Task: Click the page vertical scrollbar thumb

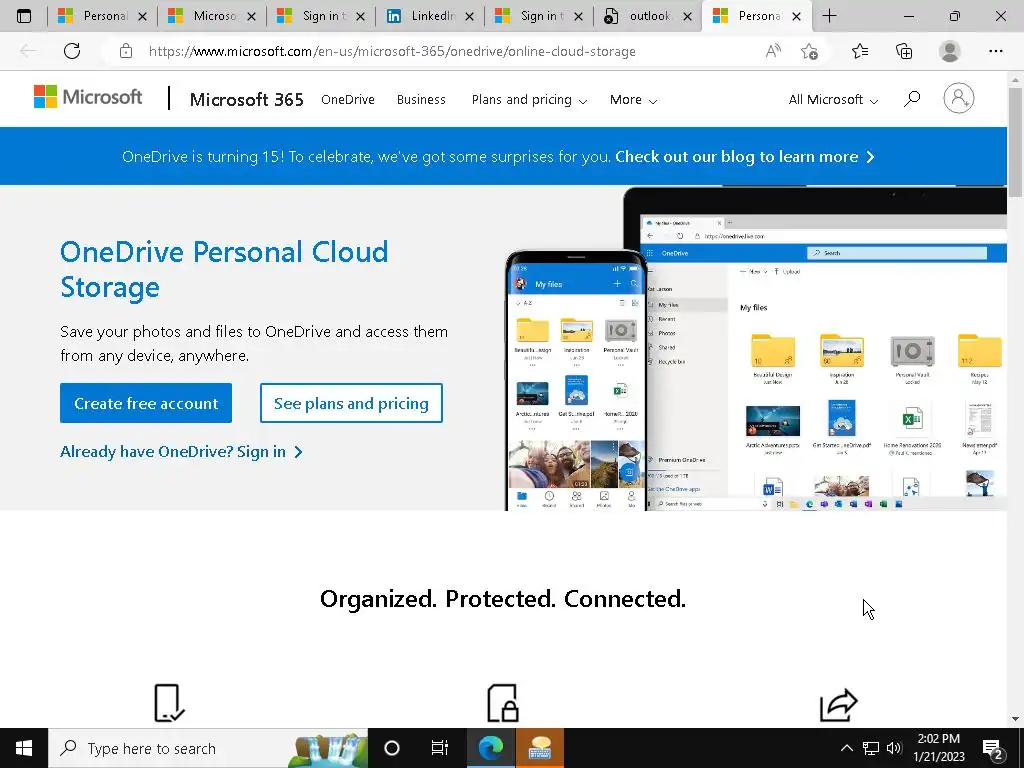Action: (x=1016, y=140)
